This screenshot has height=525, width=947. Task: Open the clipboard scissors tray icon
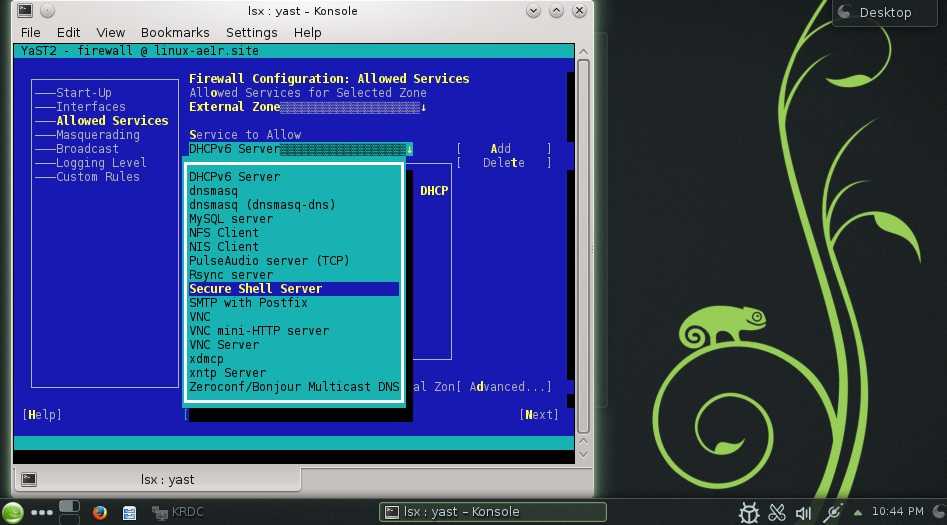click(x=777, y=513)
